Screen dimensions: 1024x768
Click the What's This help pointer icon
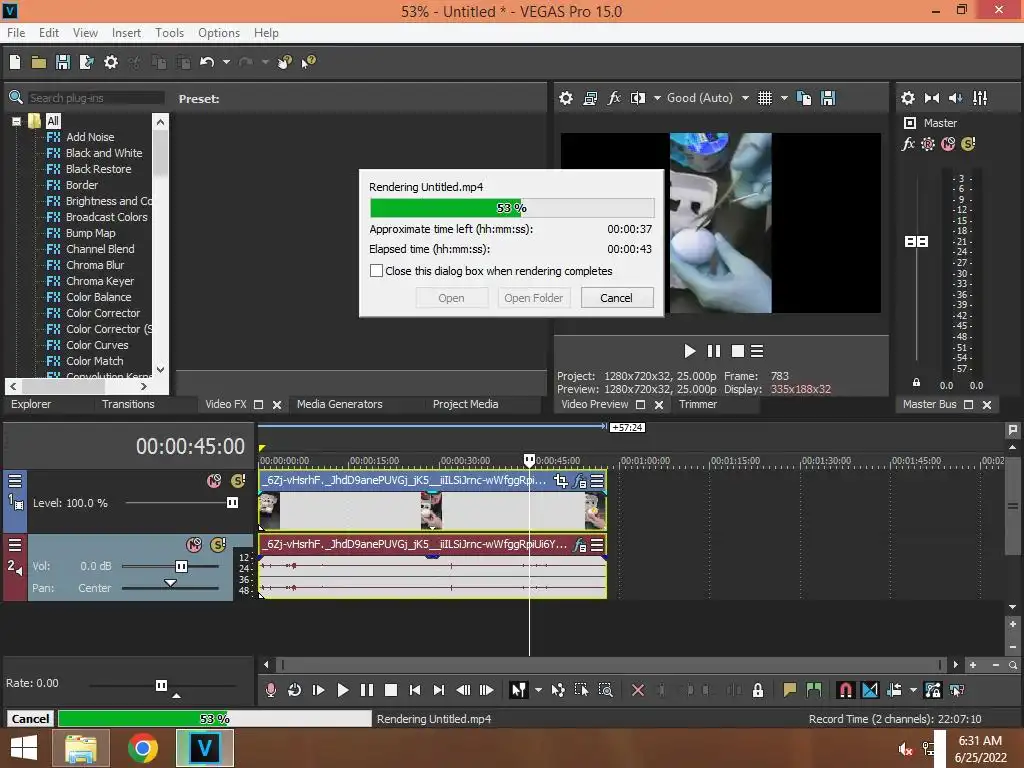coord(308,62)
